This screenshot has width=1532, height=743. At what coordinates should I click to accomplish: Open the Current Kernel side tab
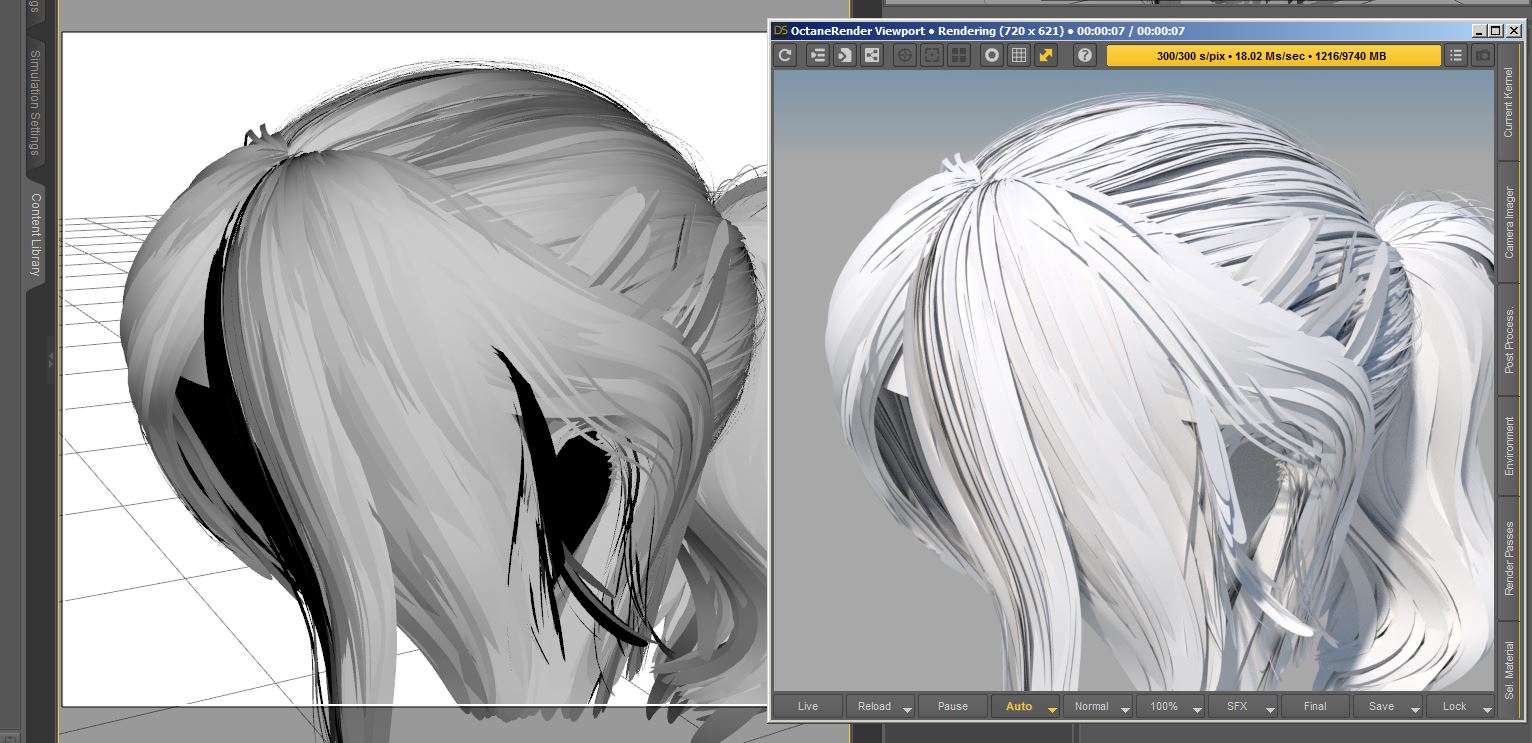click(x=1509, y=104)
